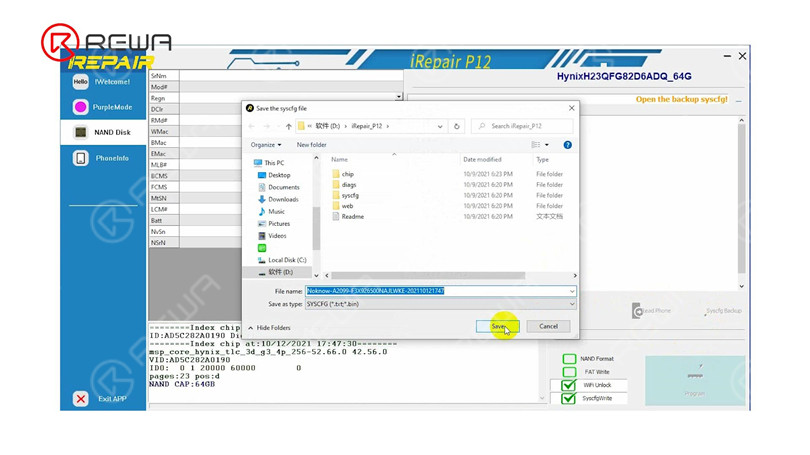
Task: Open the address path history dropdown
Action: pos(440,126)
